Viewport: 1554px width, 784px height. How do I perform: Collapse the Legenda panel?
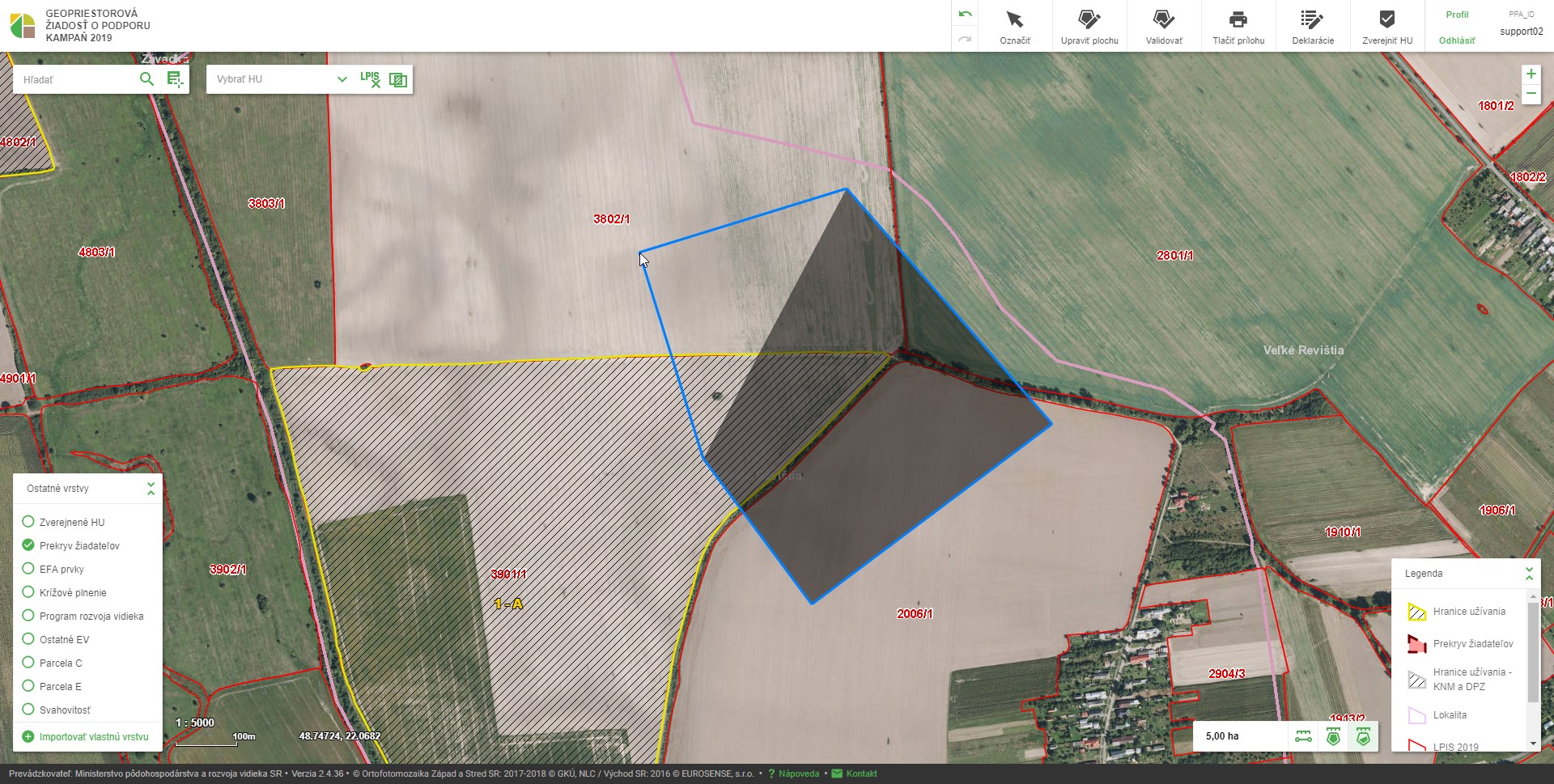tap(1529, 574)
